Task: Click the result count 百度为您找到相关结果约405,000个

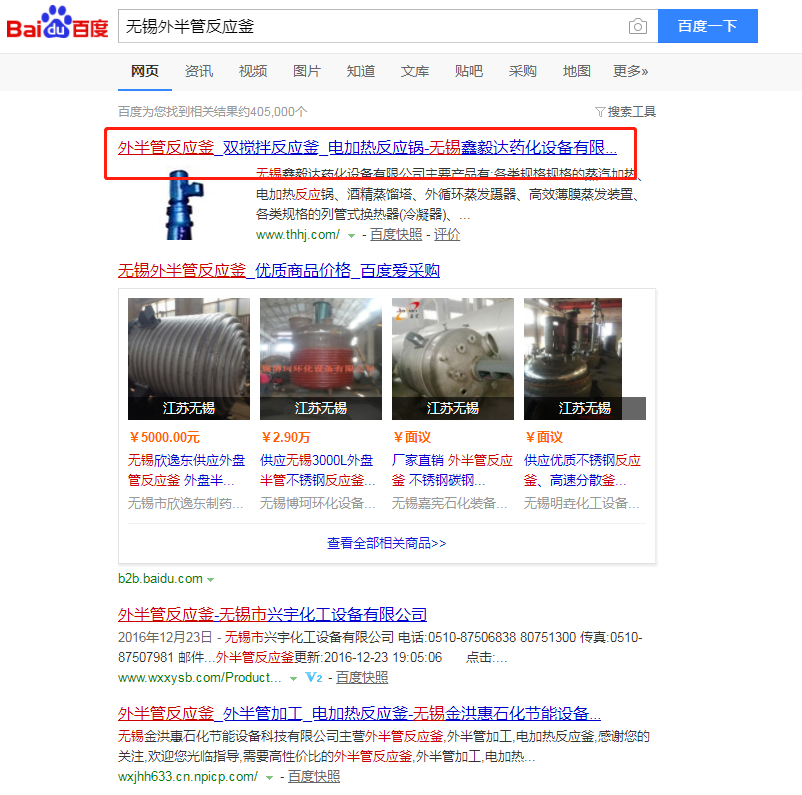Action: point(213,112)
